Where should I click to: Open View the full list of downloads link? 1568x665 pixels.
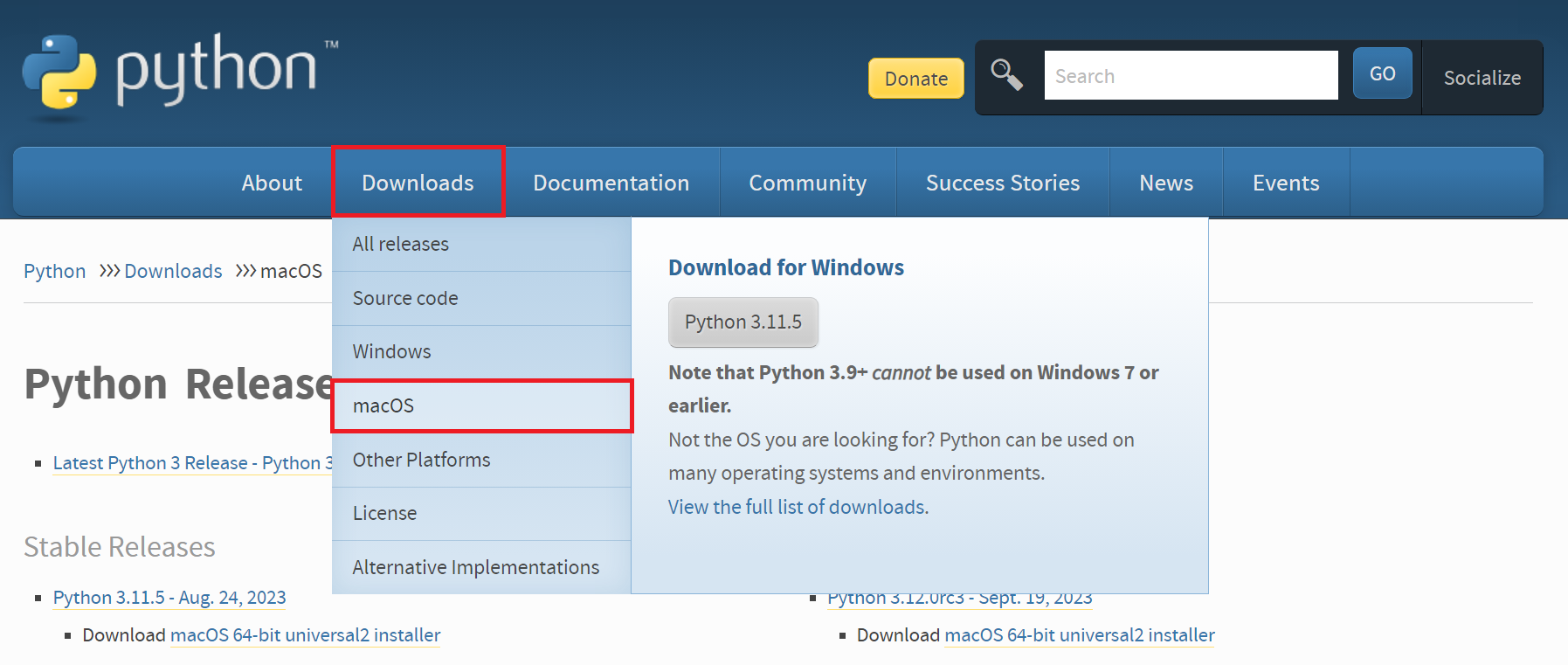798,507
